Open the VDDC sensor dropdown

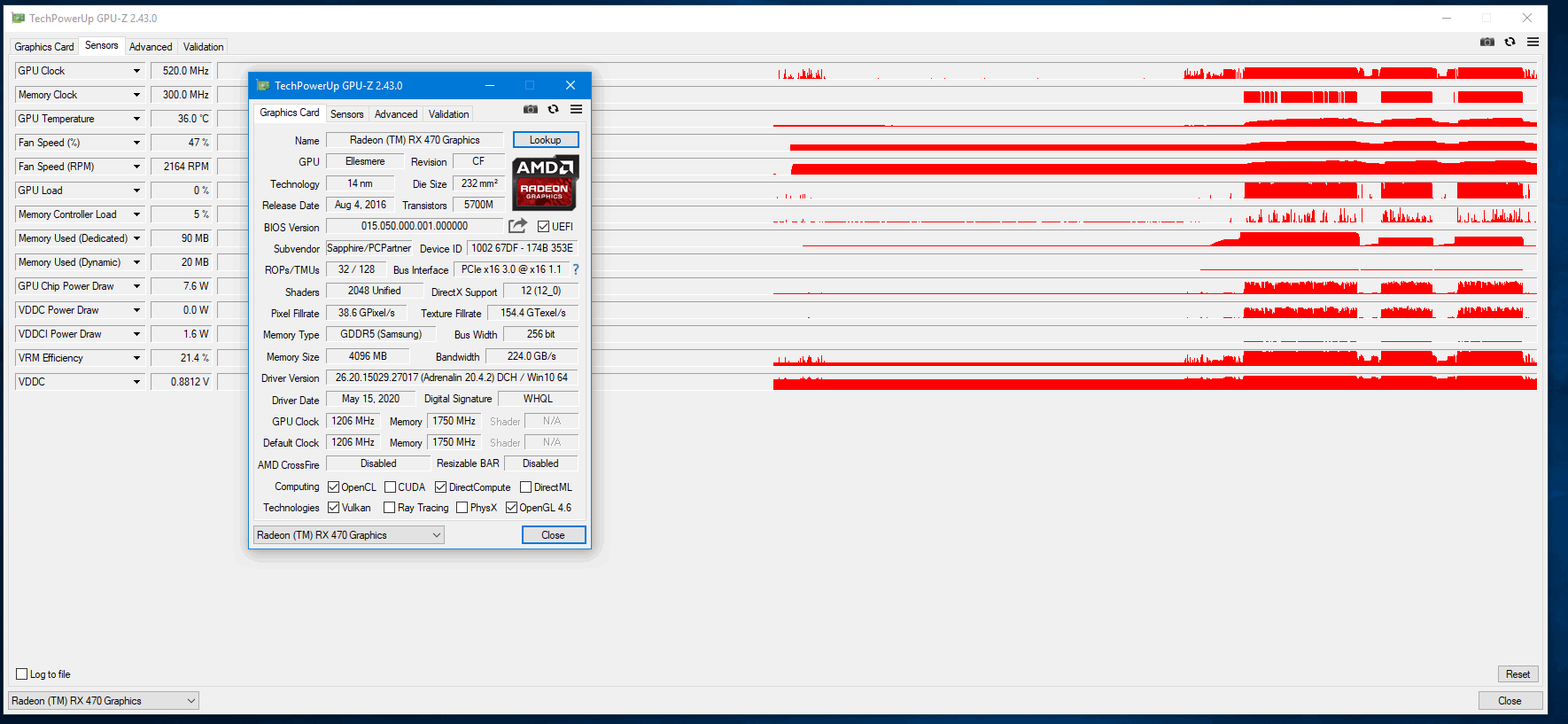pos(136,382)
